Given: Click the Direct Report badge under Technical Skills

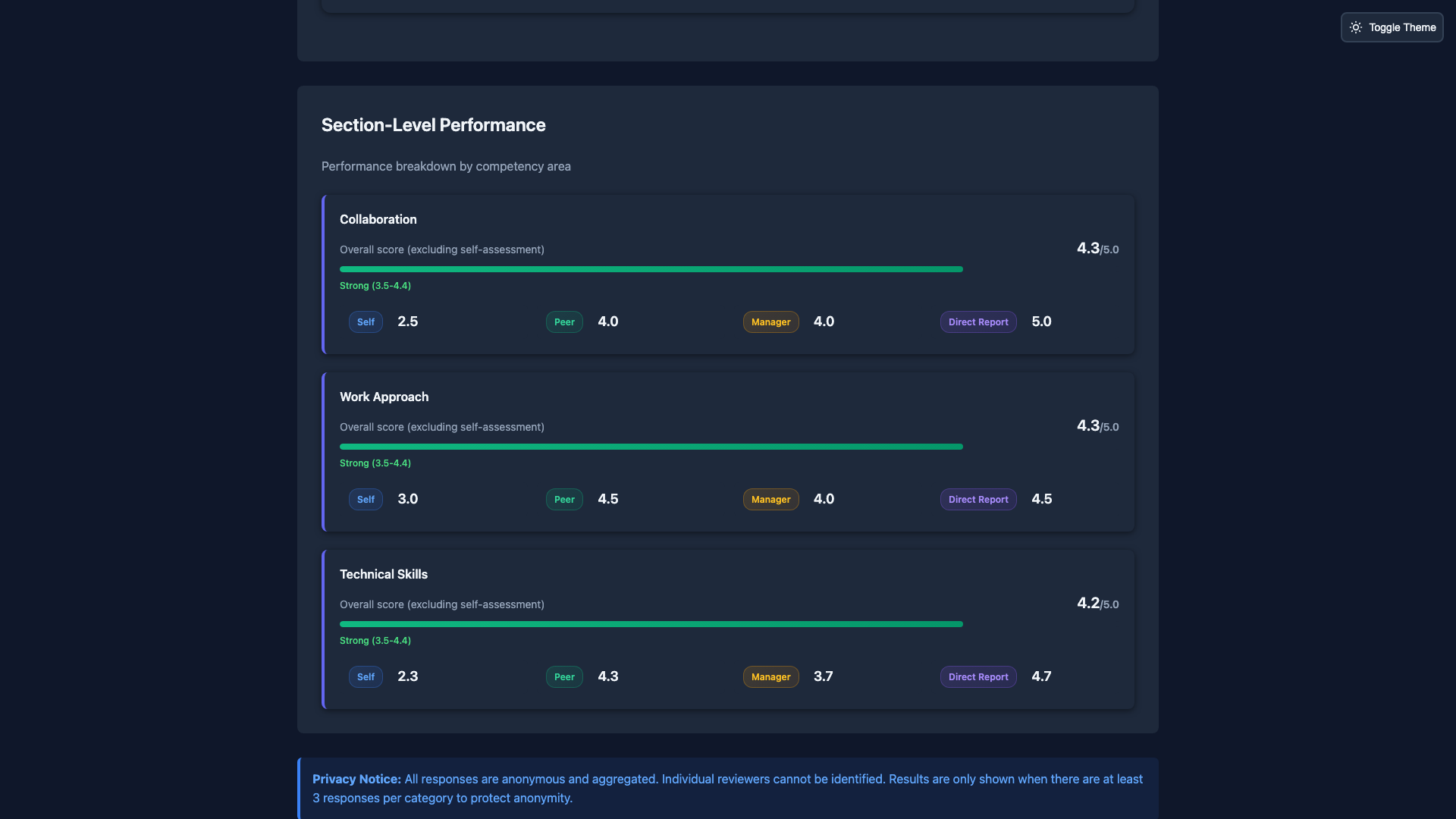Looking at the screenshot, I should click(977, 676).
